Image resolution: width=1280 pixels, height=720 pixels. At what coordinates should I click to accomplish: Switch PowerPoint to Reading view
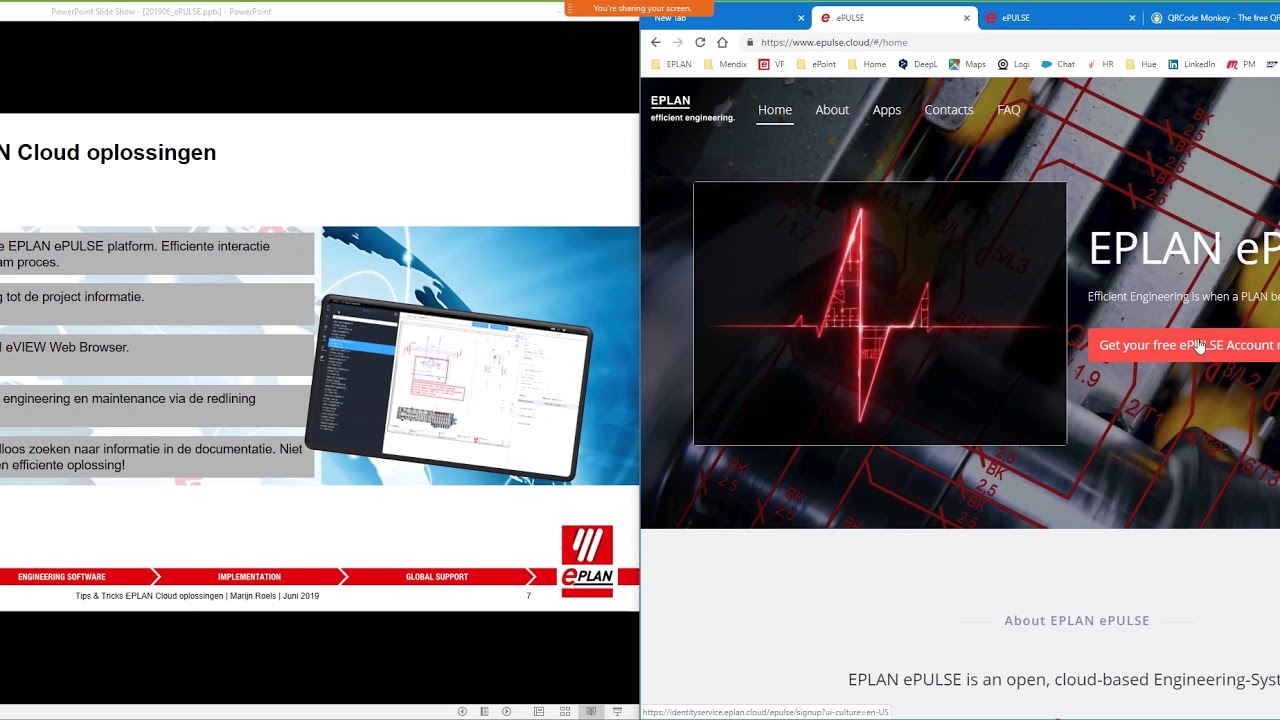click(591, 712)
